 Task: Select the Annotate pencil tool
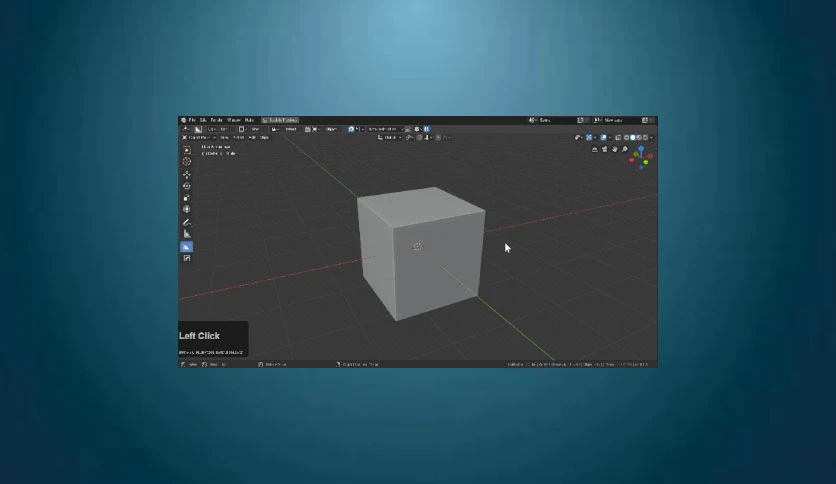click(x=187, y=222)
